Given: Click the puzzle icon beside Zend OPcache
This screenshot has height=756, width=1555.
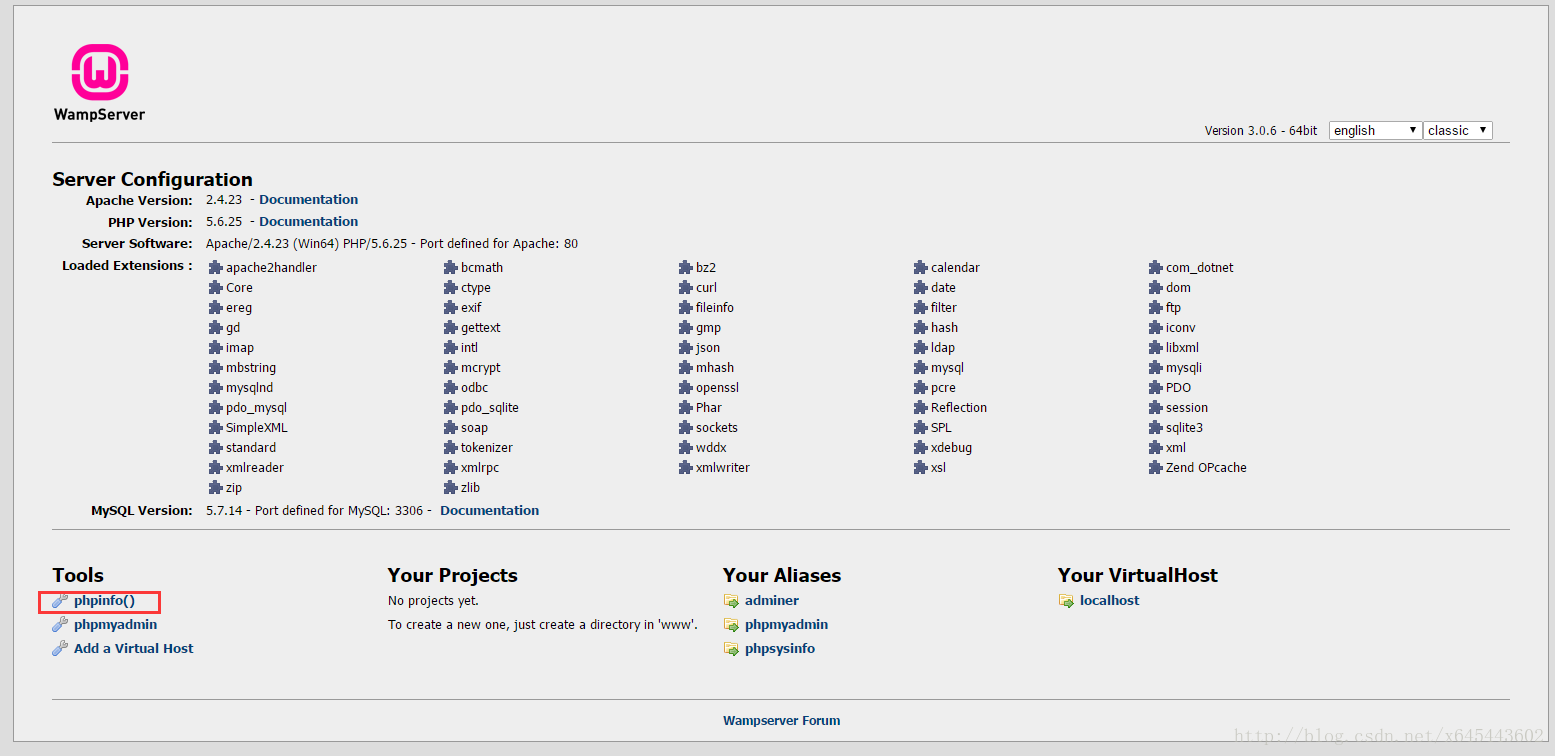Looking at the screenshot, I should [x=1155, y=468].
